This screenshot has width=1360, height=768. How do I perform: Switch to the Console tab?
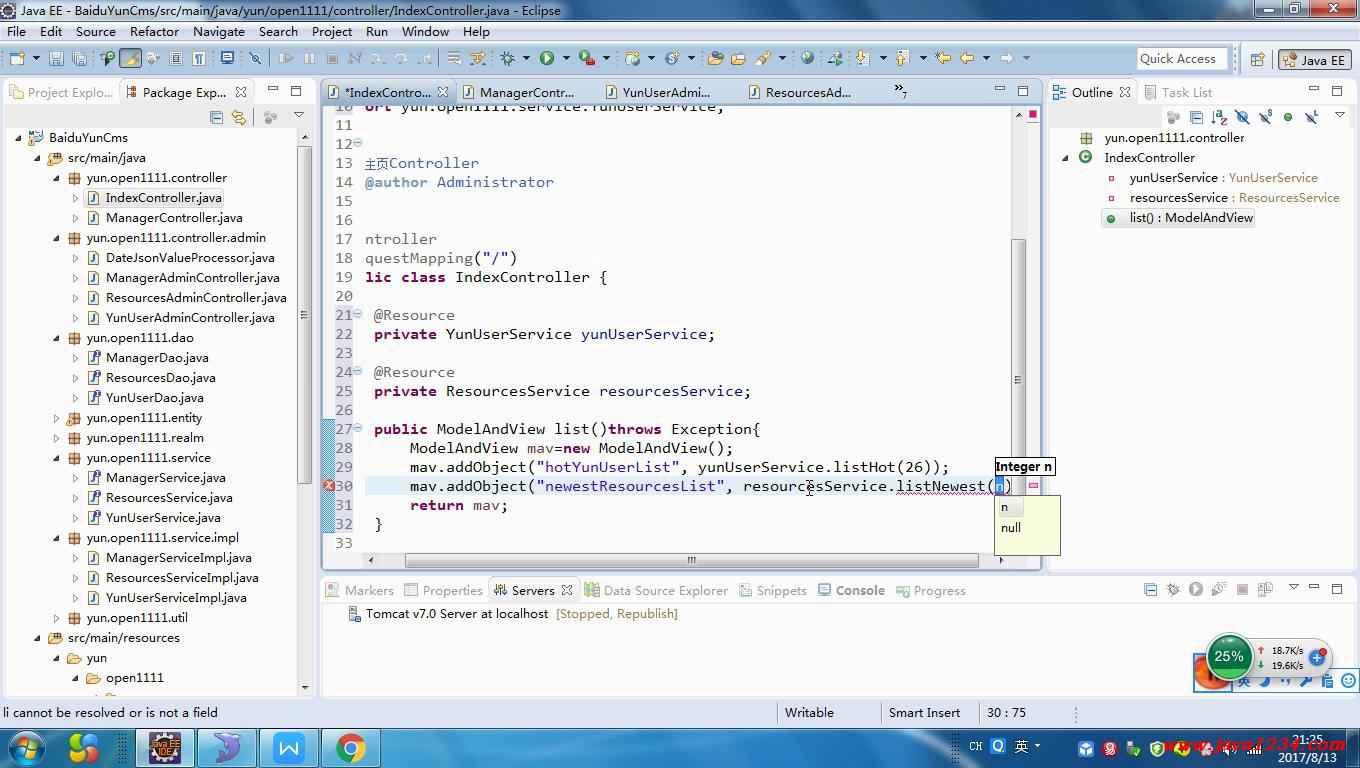(x=851, y=590)
